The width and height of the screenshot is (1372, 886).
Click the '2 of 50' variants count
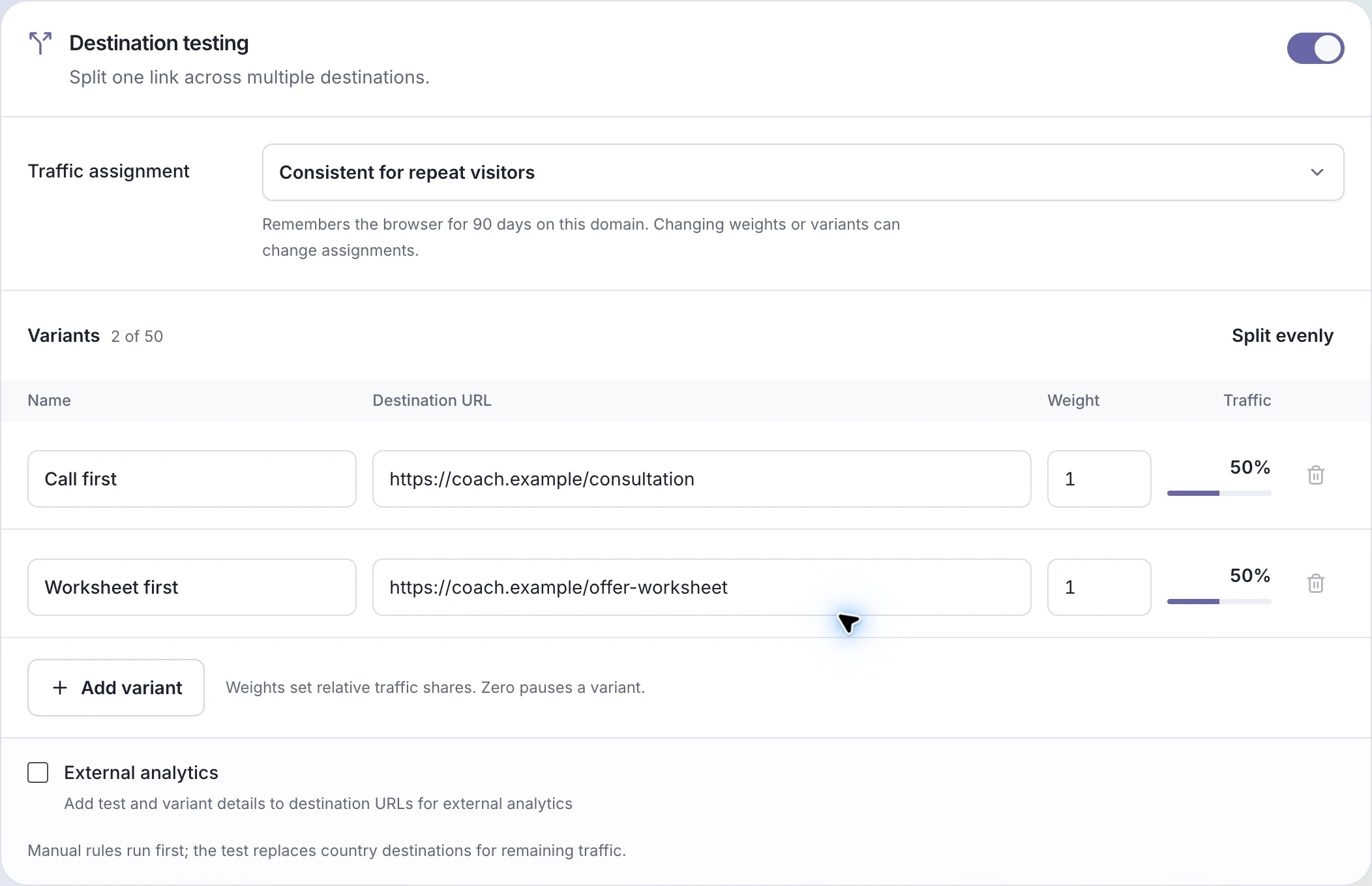137,337
